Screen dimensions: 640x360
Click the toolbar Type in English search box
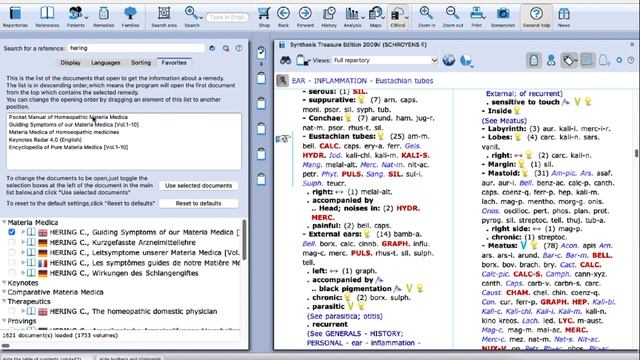coord(227,17)
